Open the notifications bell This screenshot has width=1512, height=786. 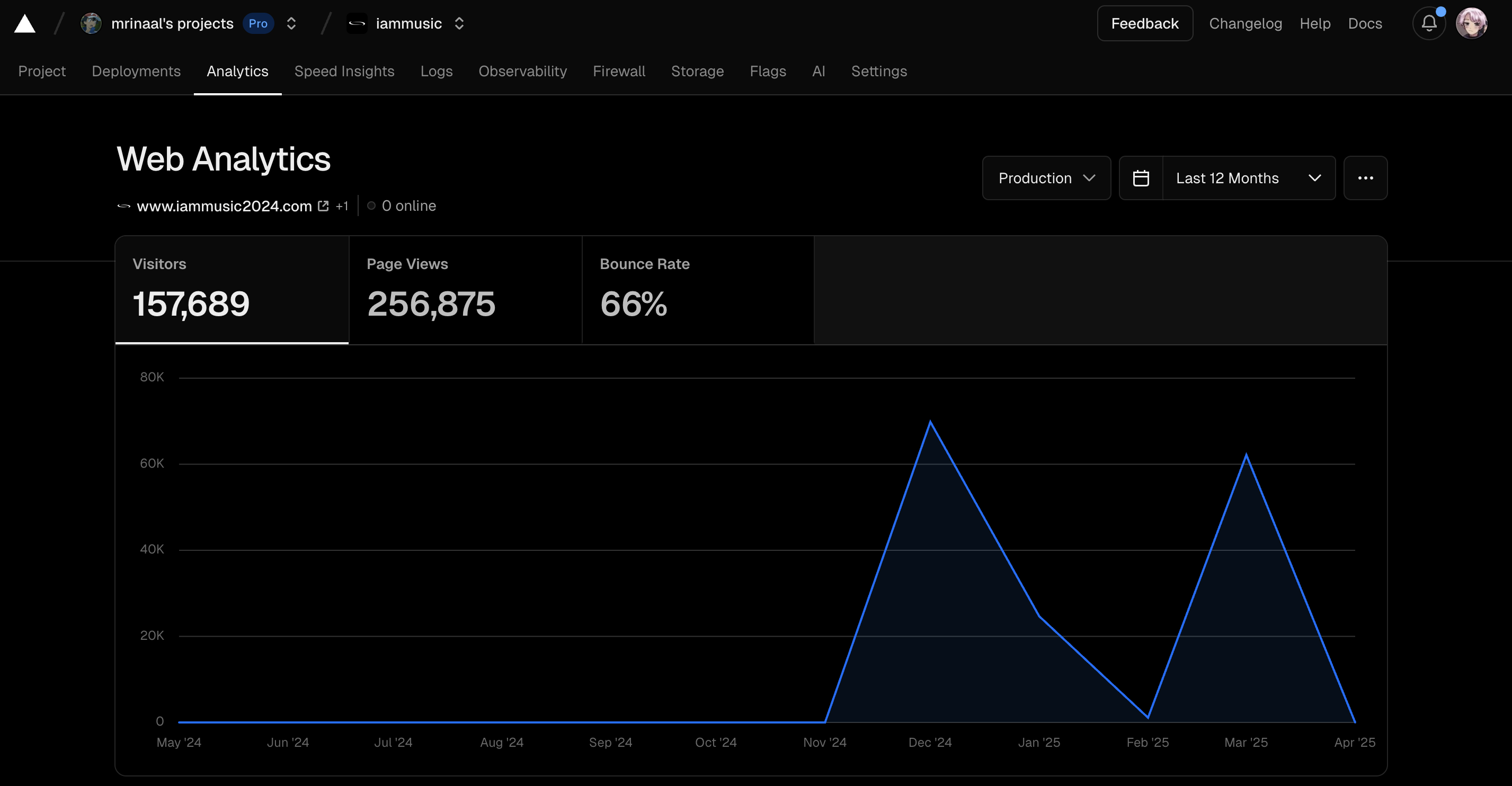pos(1429,23)
